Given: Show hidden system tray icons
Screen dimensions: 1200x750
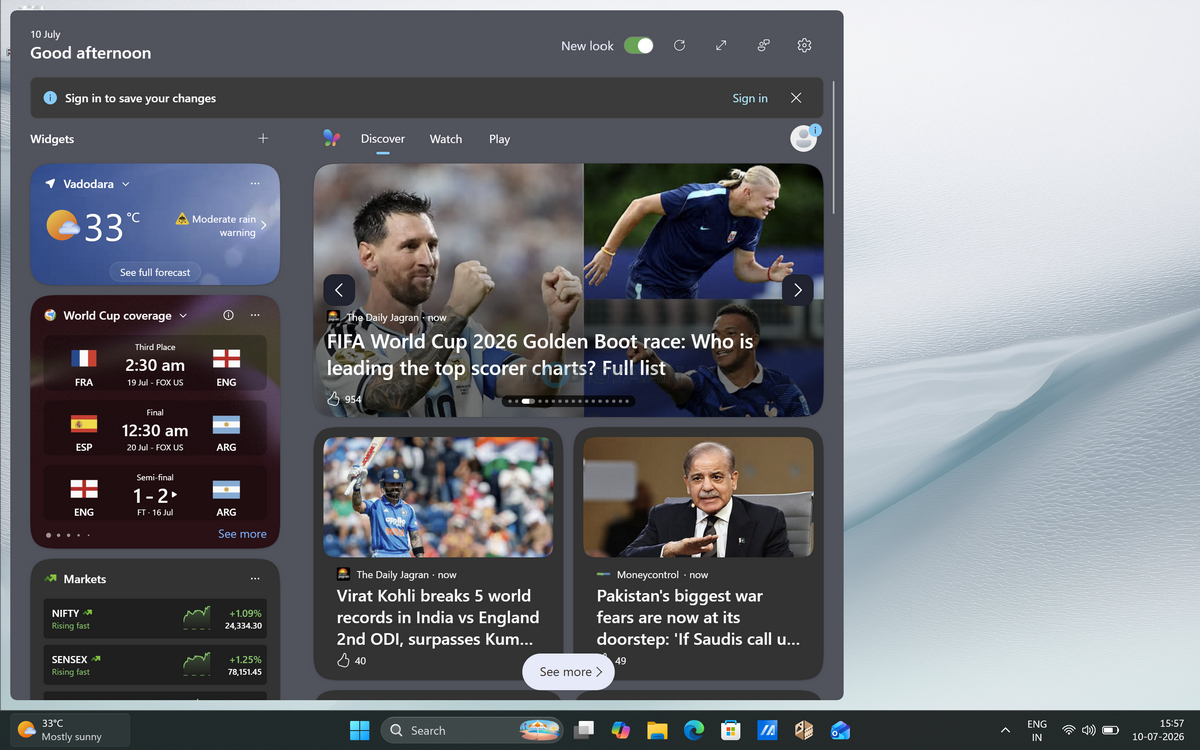Looking at the screenshot, I should pos(1005,730).
